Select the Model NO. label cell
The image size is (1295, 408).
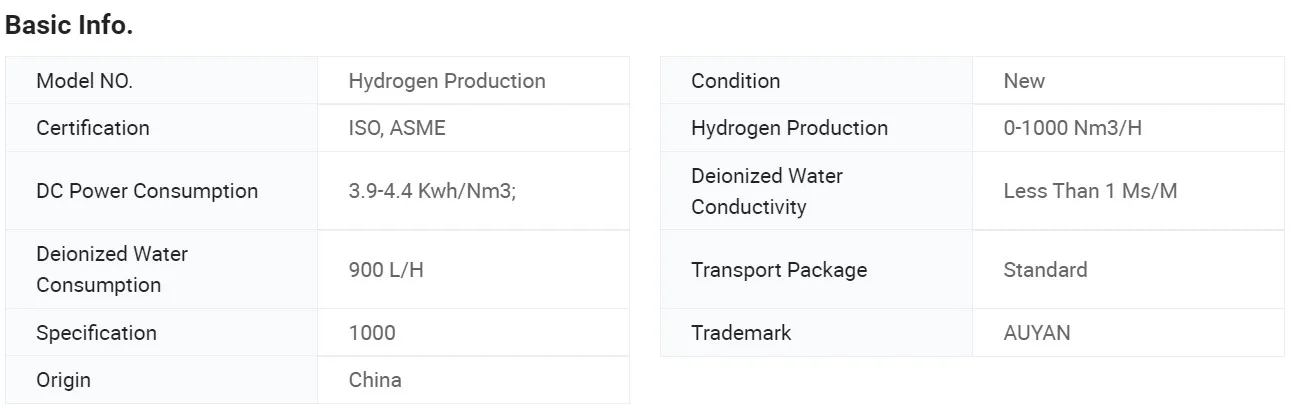click(x=84, y=81)
